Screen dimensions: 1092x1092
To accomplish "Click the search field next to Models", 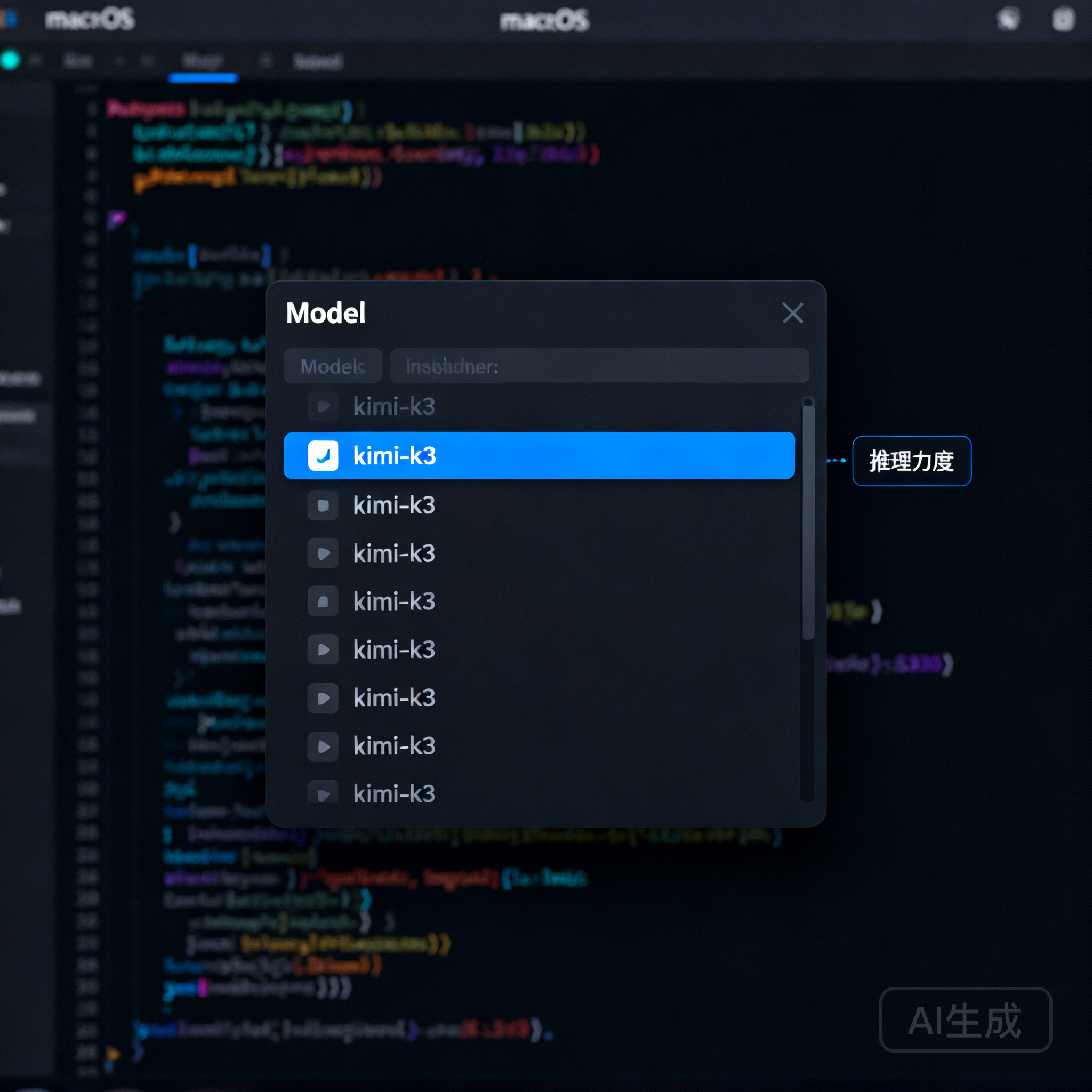I will pos(599,366).
